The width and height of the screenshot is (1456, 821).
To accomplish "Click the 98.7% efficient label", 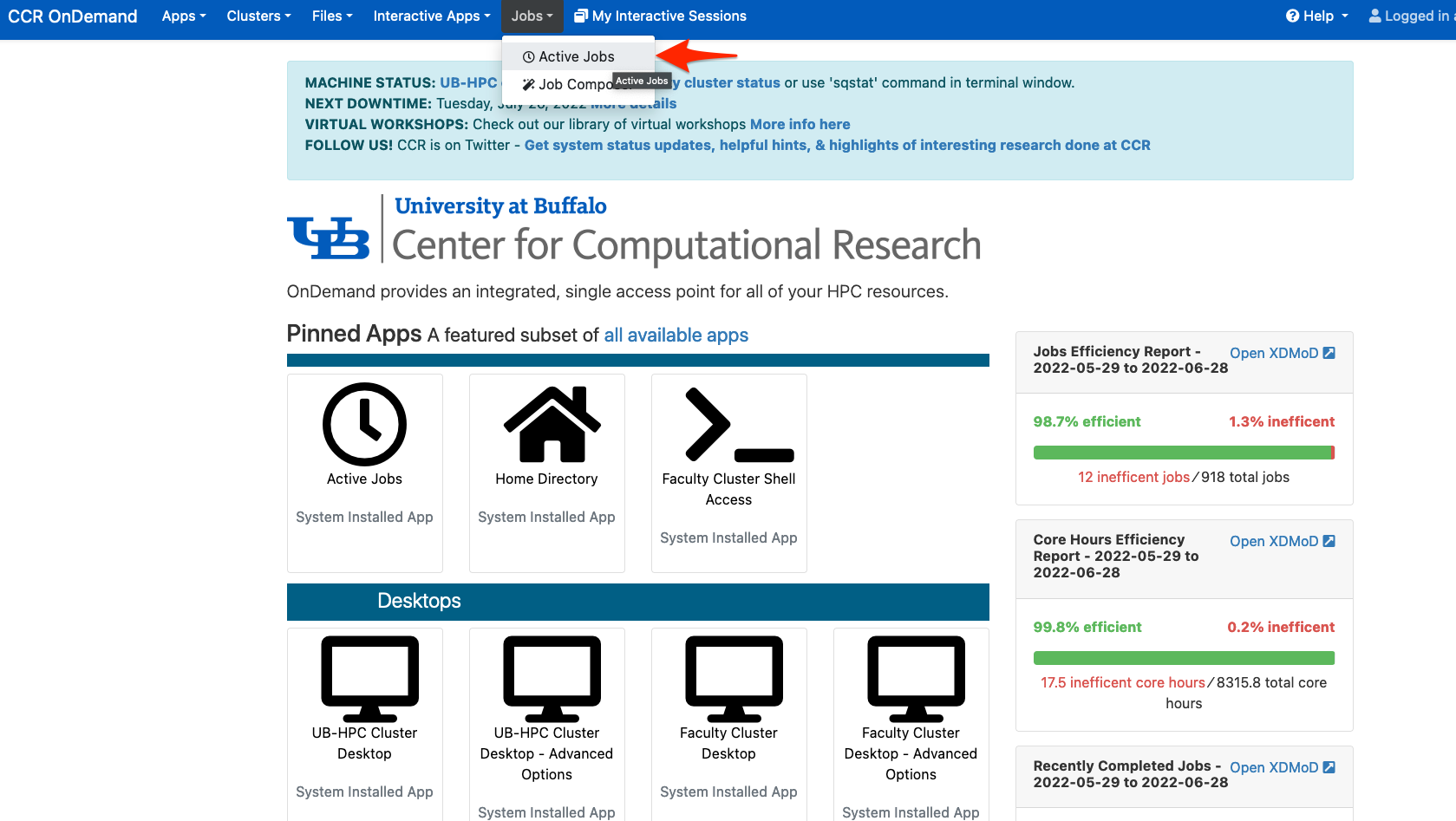I will pos(1087,421).
